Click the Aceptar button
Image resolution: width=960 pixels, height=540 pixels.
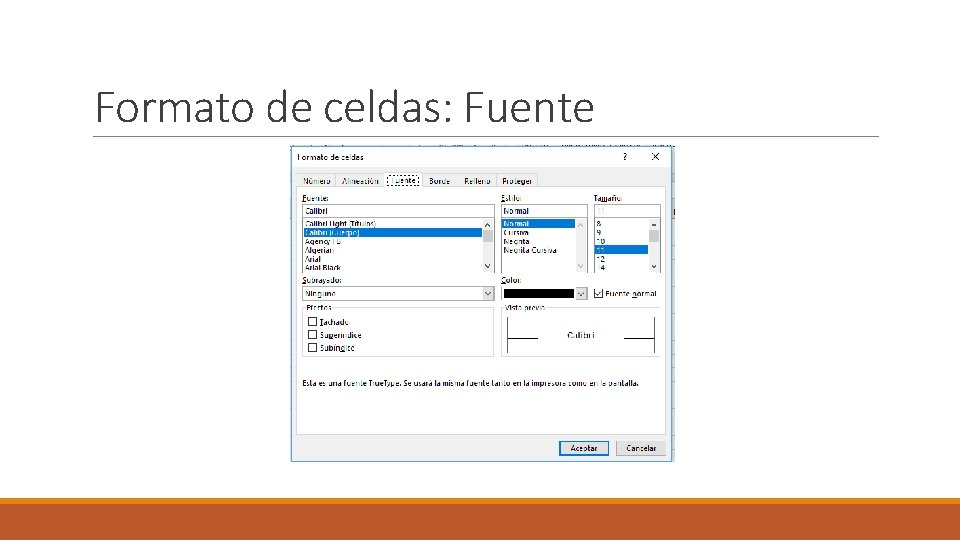click(x=583, y=448)
